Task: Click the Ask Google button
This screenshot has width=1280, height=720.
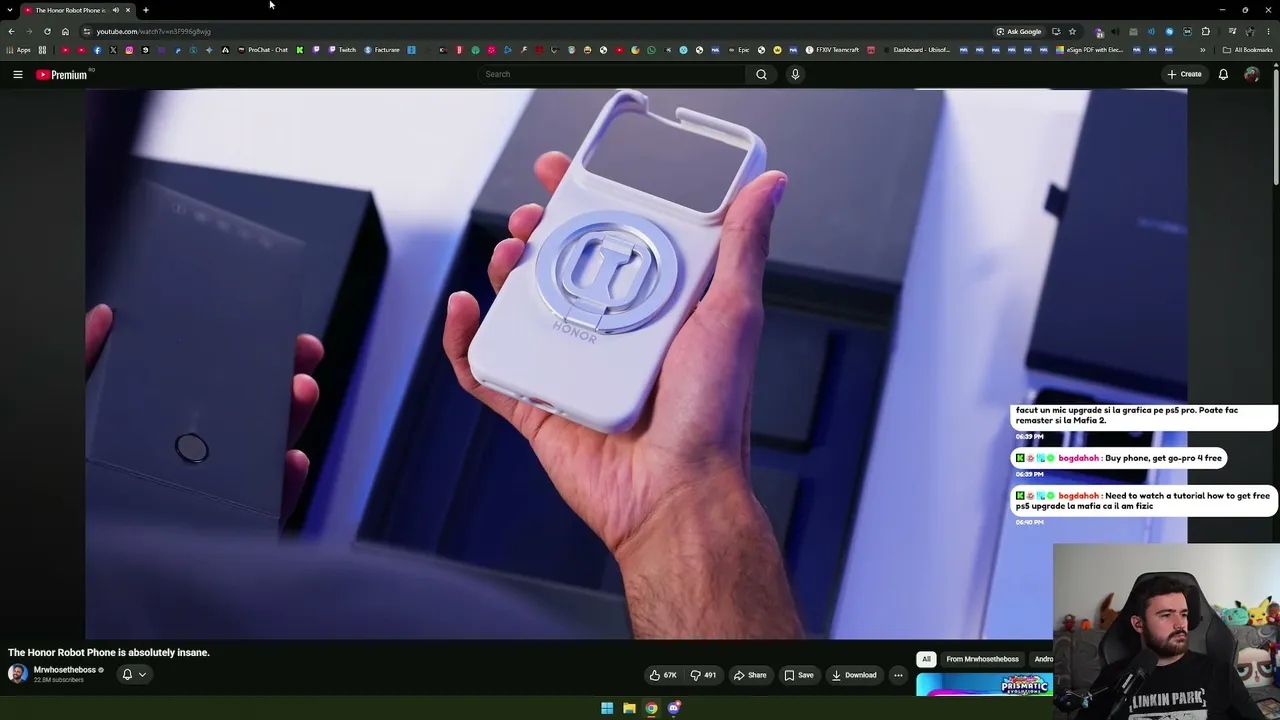Action: point(1019,31)
